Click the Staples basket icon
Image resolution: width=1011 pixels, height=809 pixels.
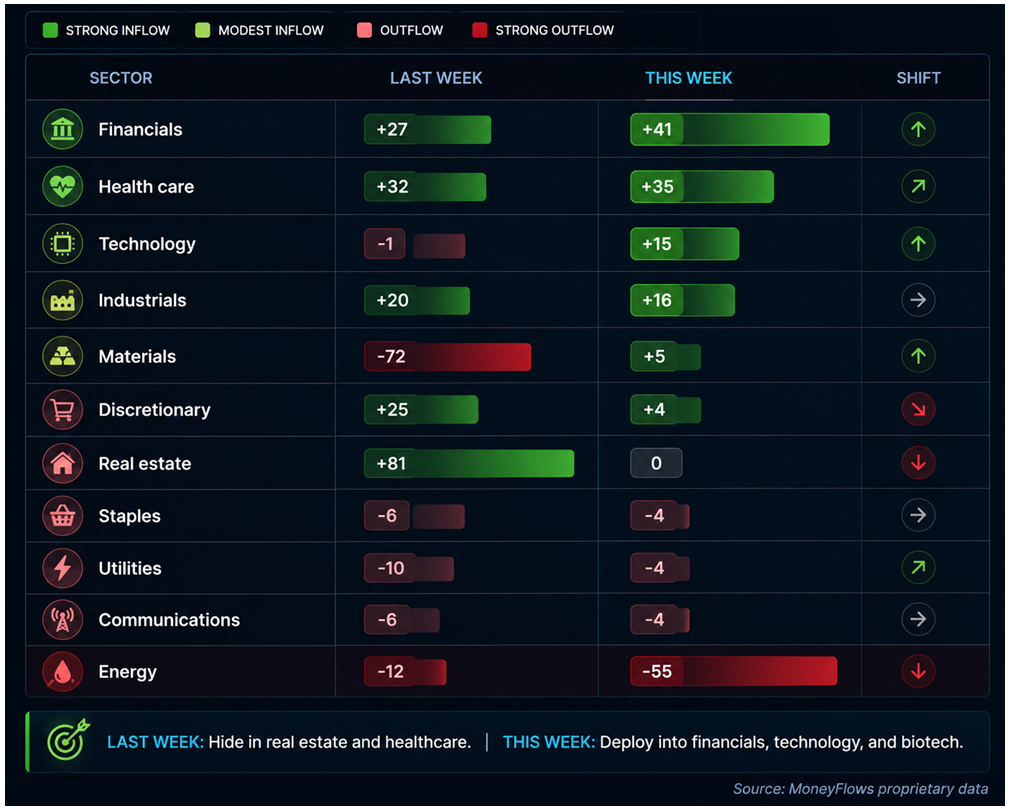[x=63, y=516]
